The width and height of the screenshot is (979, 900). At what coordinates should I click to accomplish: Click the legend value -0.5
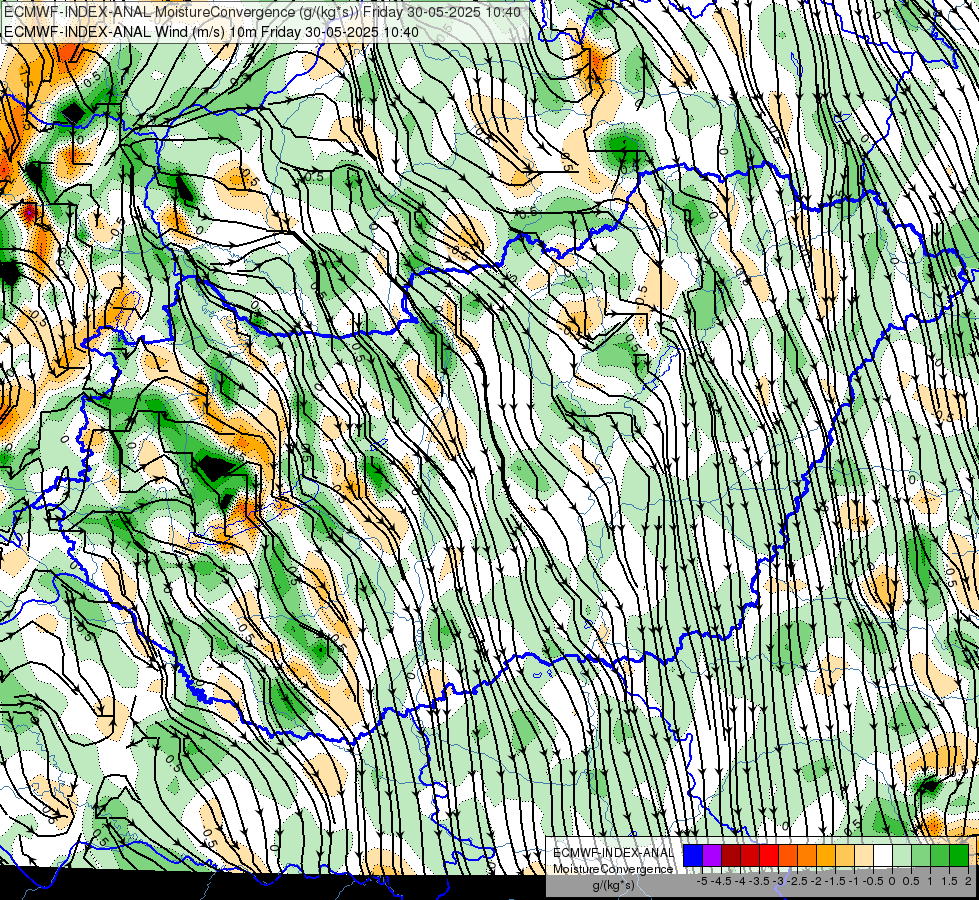873,881
